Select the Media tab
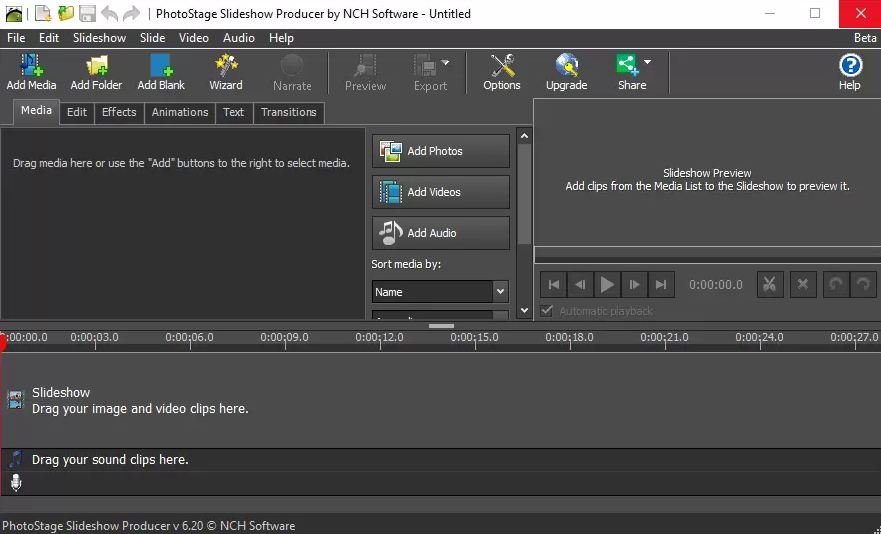Viewport: 881px width, 534px height. point(37,111)
